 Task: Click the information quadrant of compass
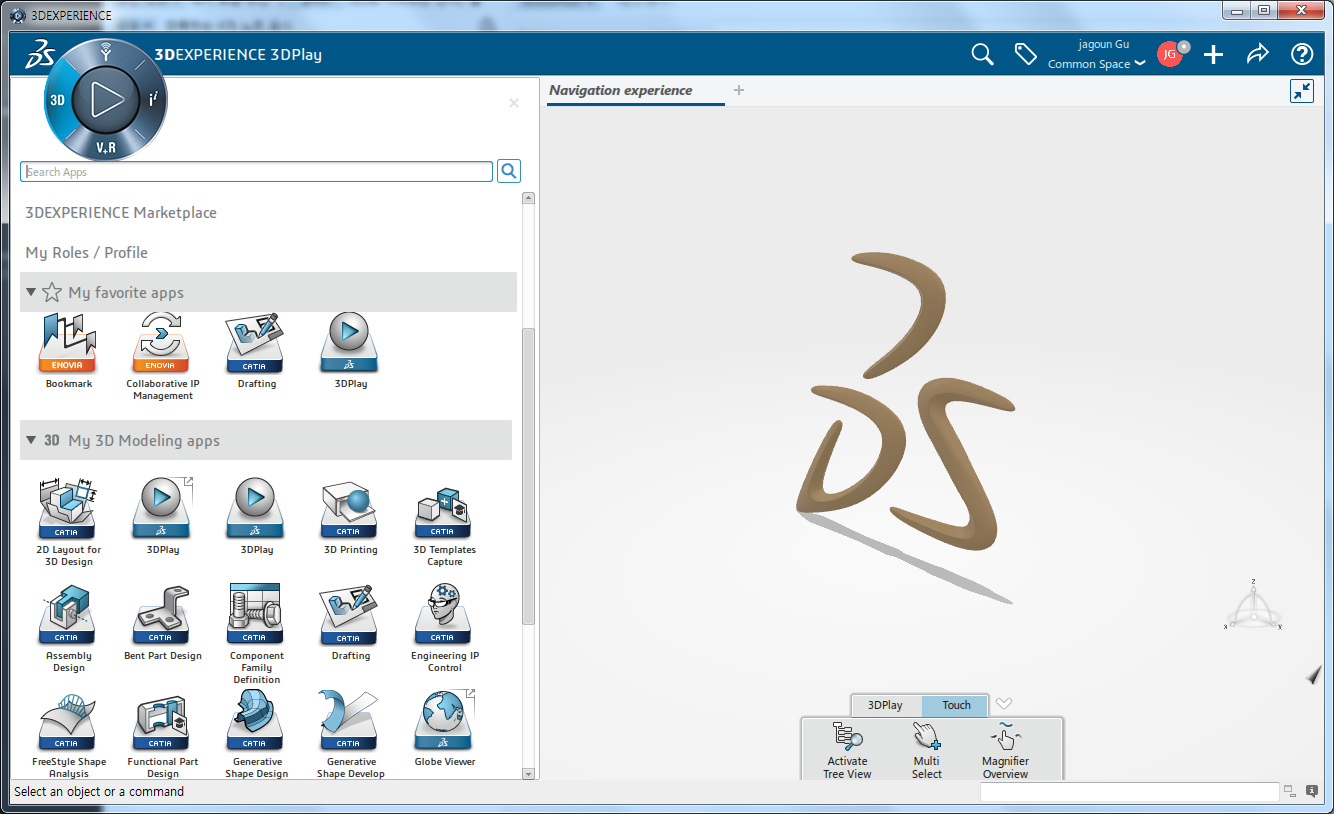pyautogui.click(x=152, y=99)
